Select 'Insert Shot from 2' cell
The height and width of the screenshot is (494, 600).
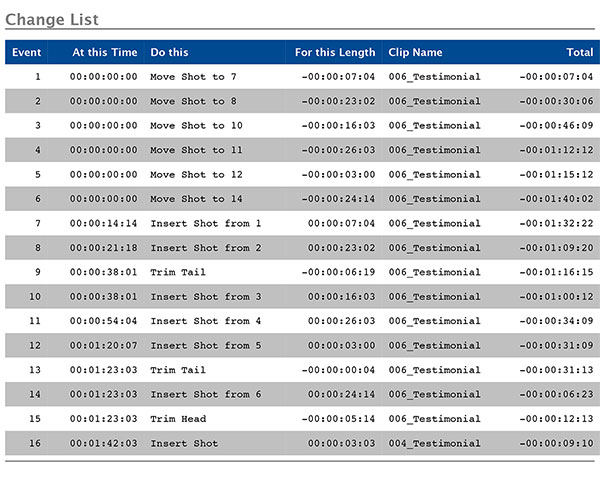point(206,248)
